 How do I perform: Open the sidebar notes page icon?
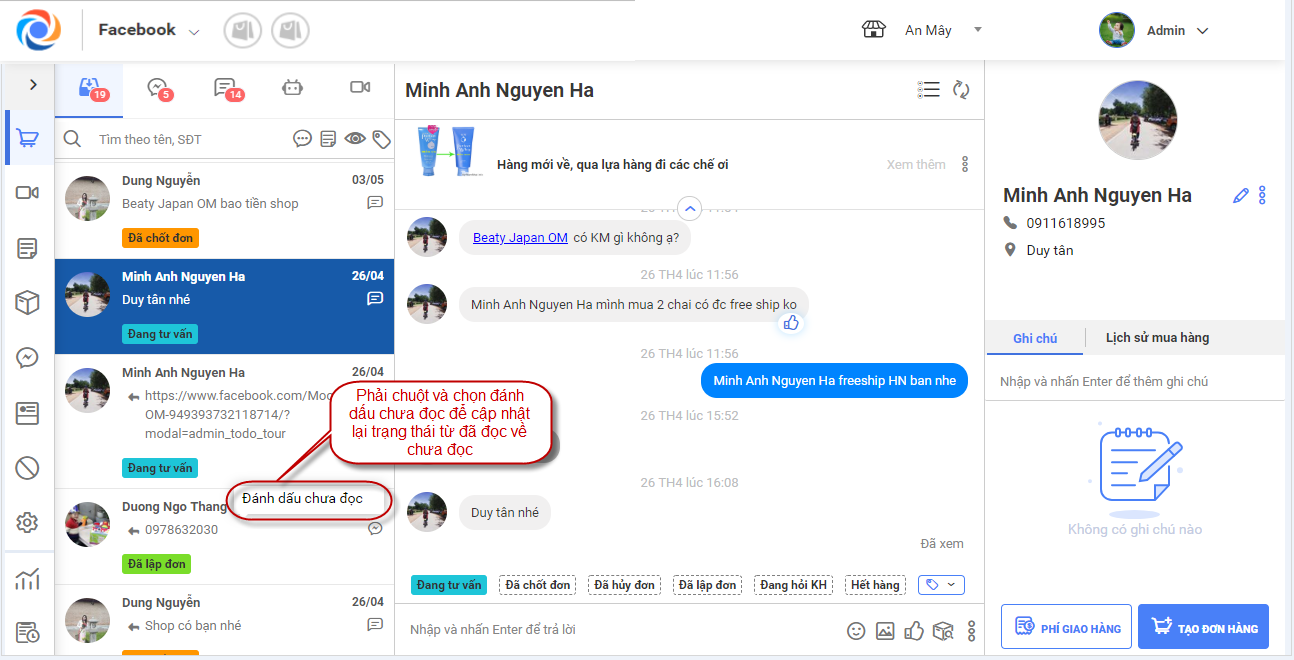[x=28, y=248]
